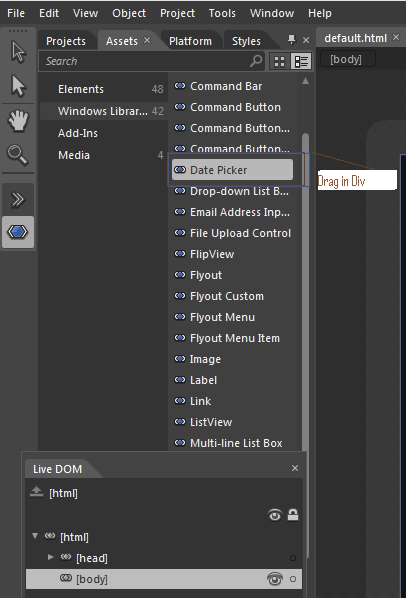The width and height of the screenshot is (406, 598).
Task: Switch to the Styles tab
Action: point(246,41)
